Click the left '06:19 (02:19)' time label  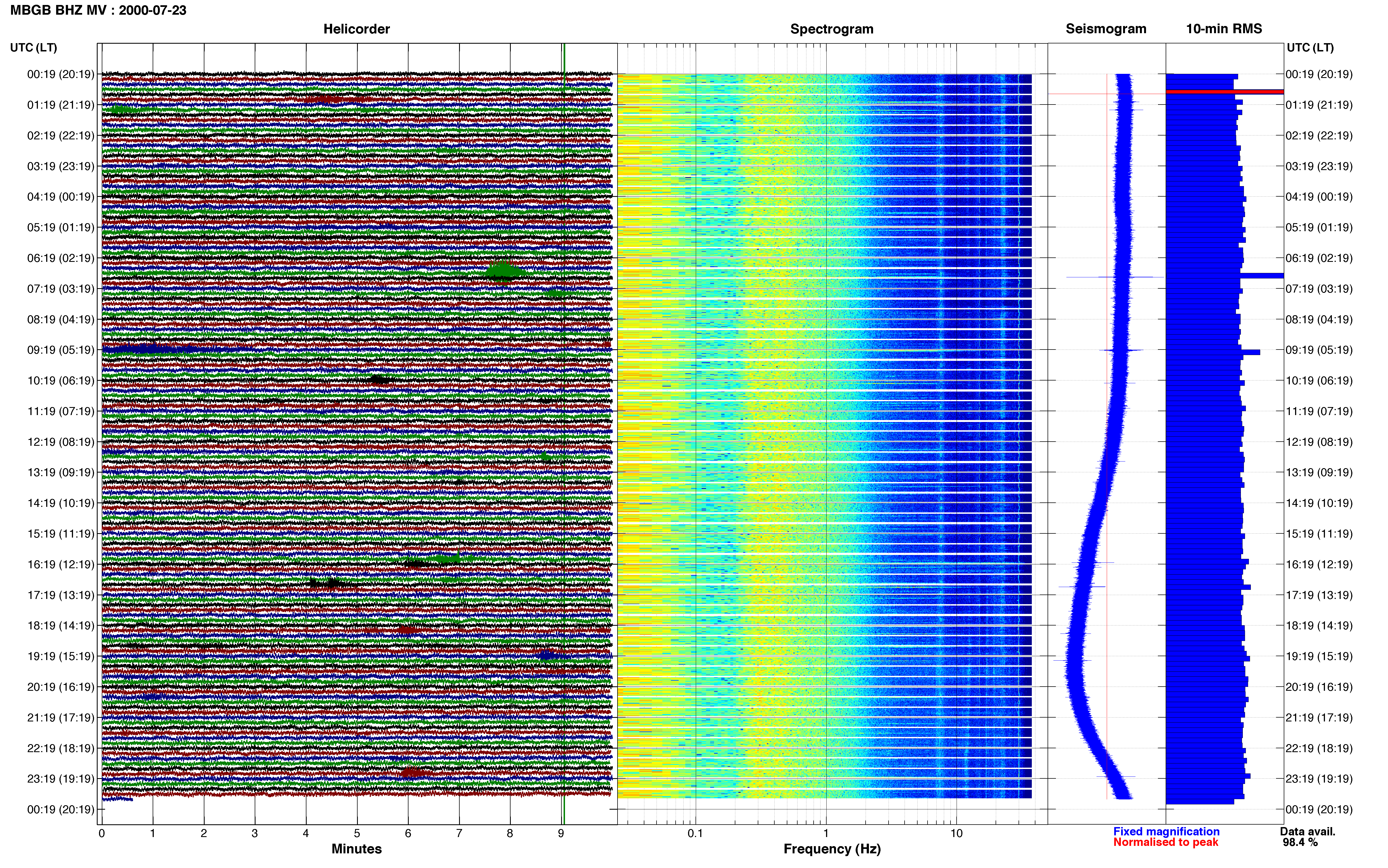coord(61,258)
